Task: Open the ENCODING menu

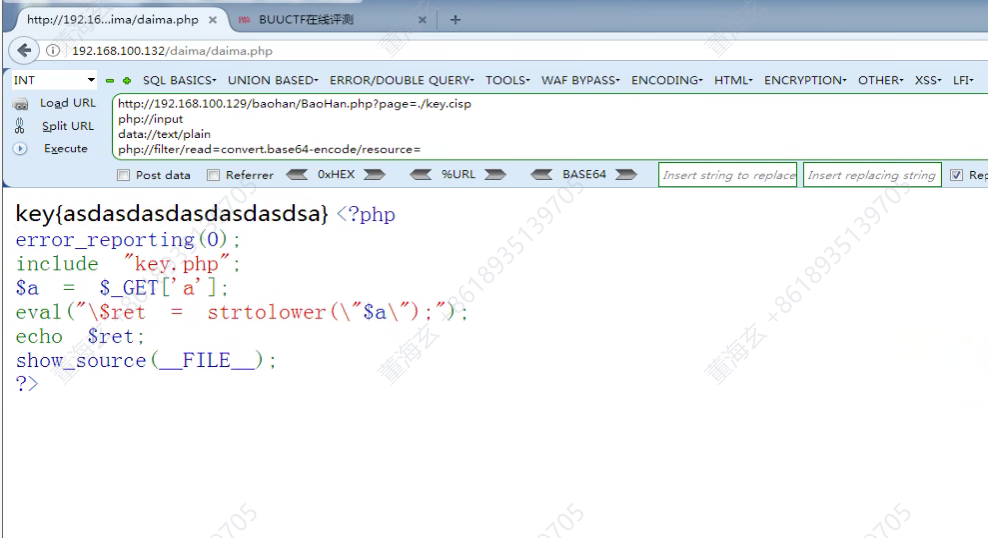Action: pyautogui.click(x=667, y=80)
